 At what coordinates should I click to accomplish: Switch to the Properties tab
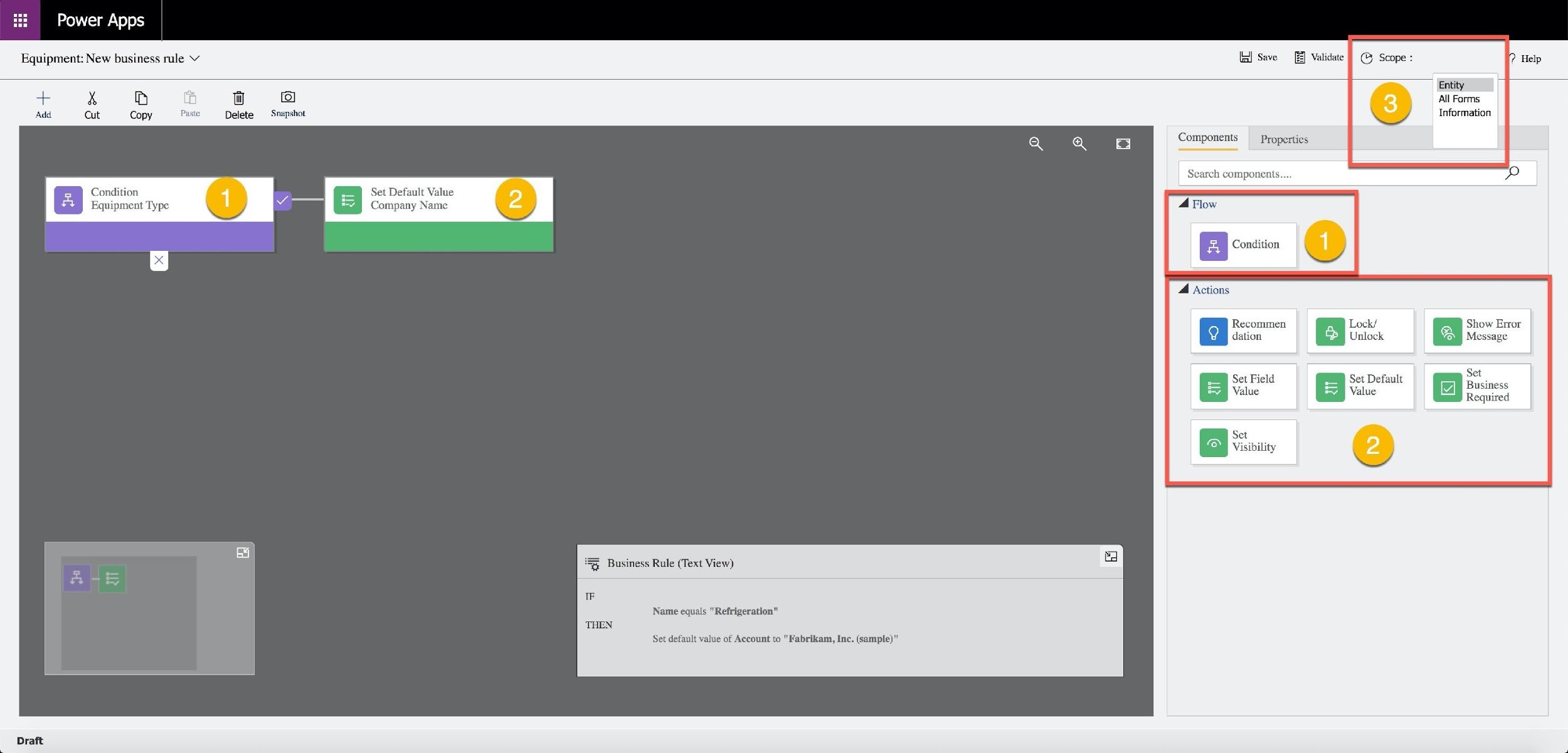[1284, 139]
